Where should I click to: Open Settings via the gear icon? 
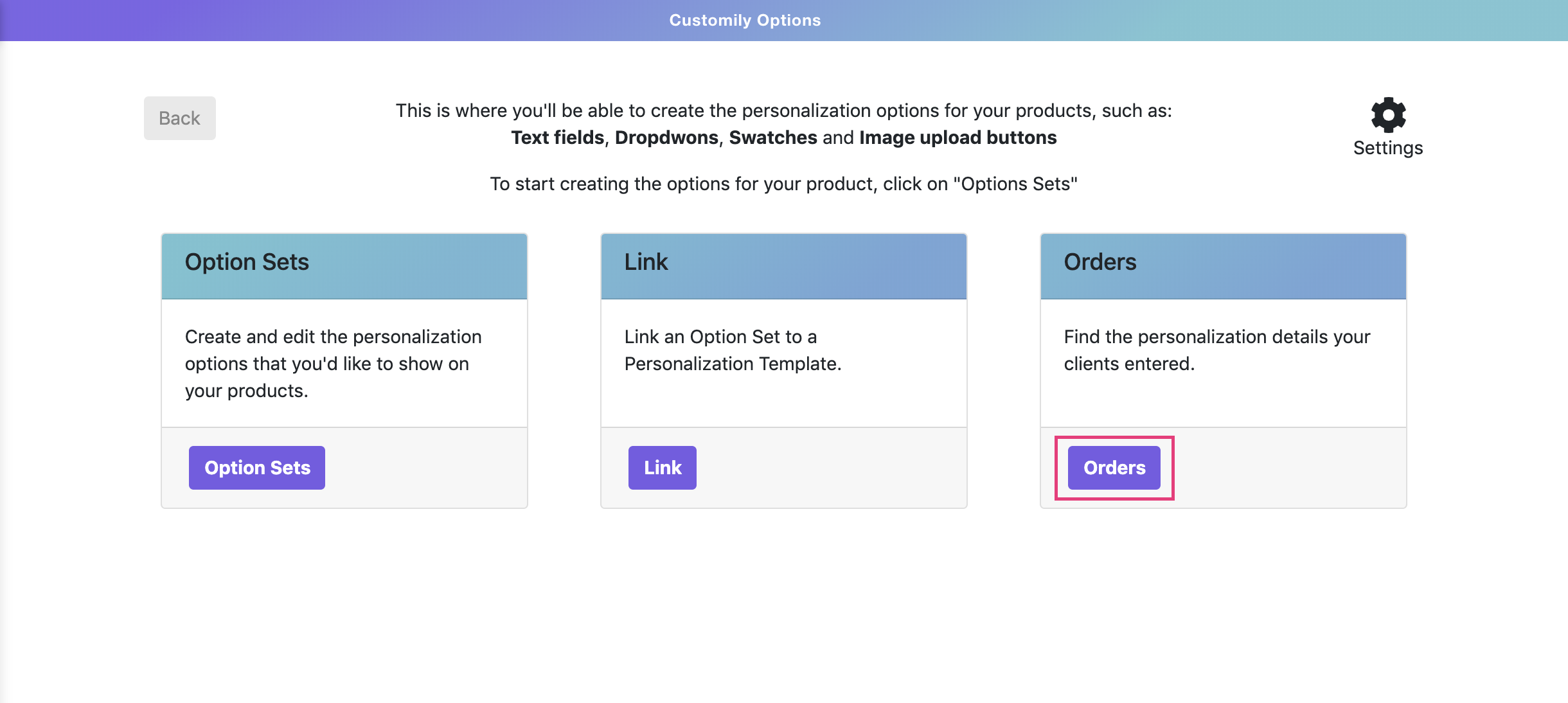click(1388, 115)
